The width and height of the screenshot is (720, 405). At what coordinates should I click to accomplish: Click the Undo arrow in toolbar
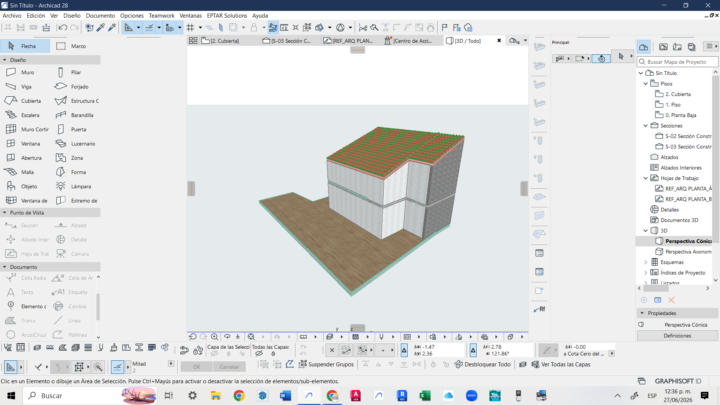62,28
